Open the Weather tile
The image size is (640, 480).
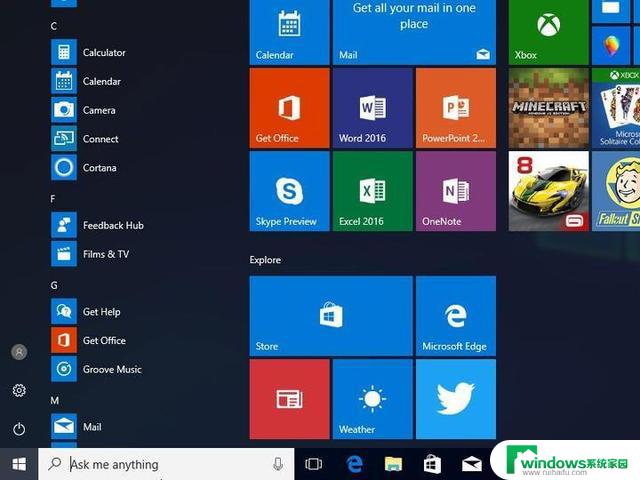coord(373,399)
